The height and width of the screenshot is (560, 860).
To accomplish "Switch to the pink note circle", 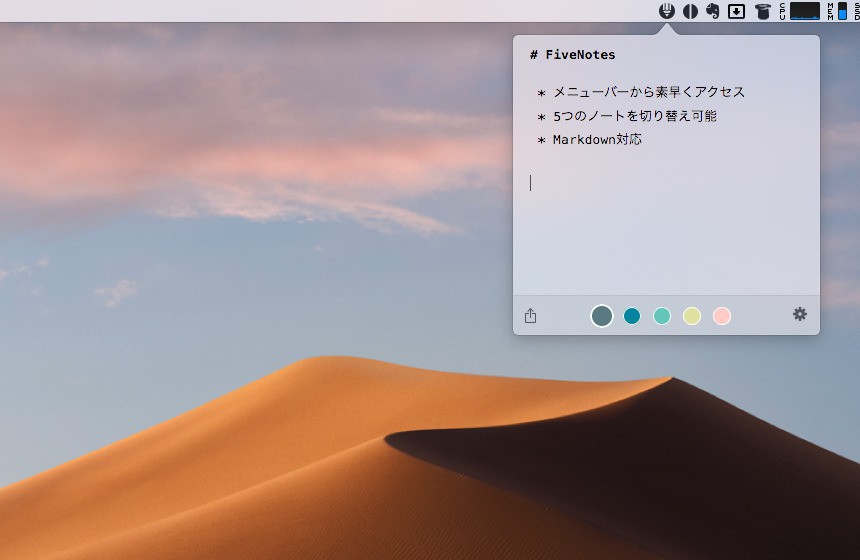I will point(722,316).
